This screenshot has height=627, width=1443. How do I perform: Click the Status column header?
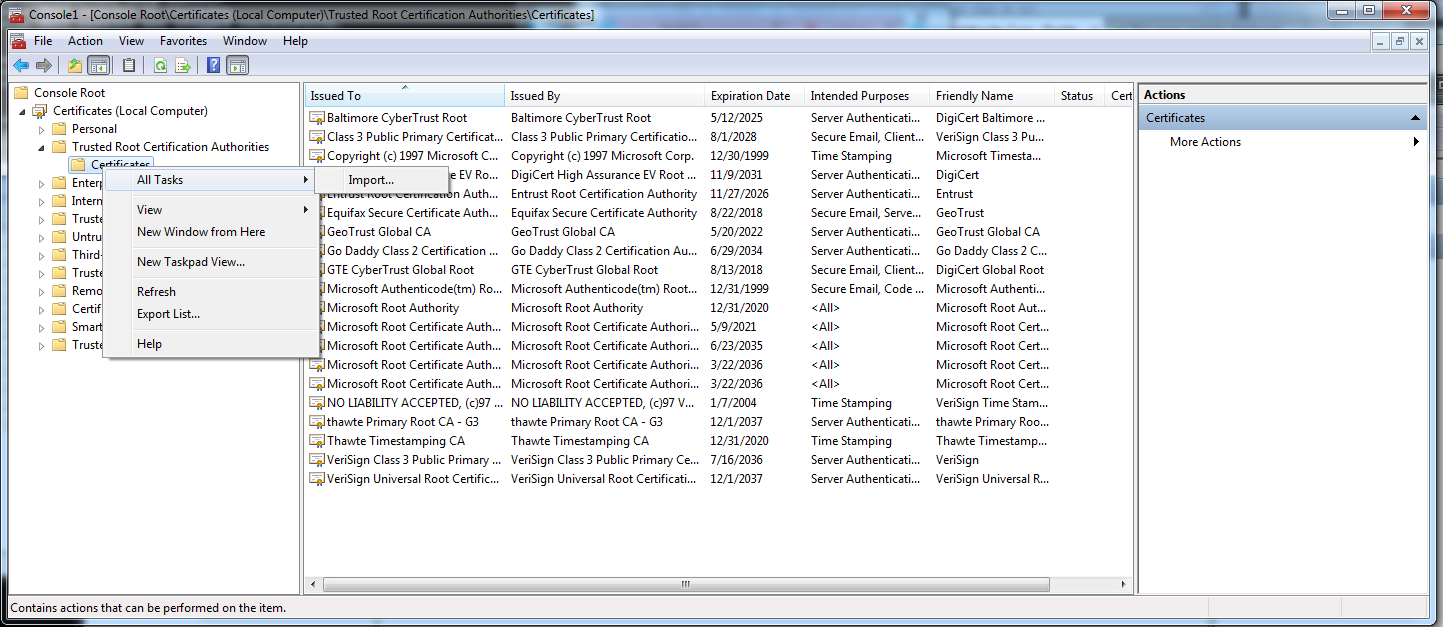1080,96
